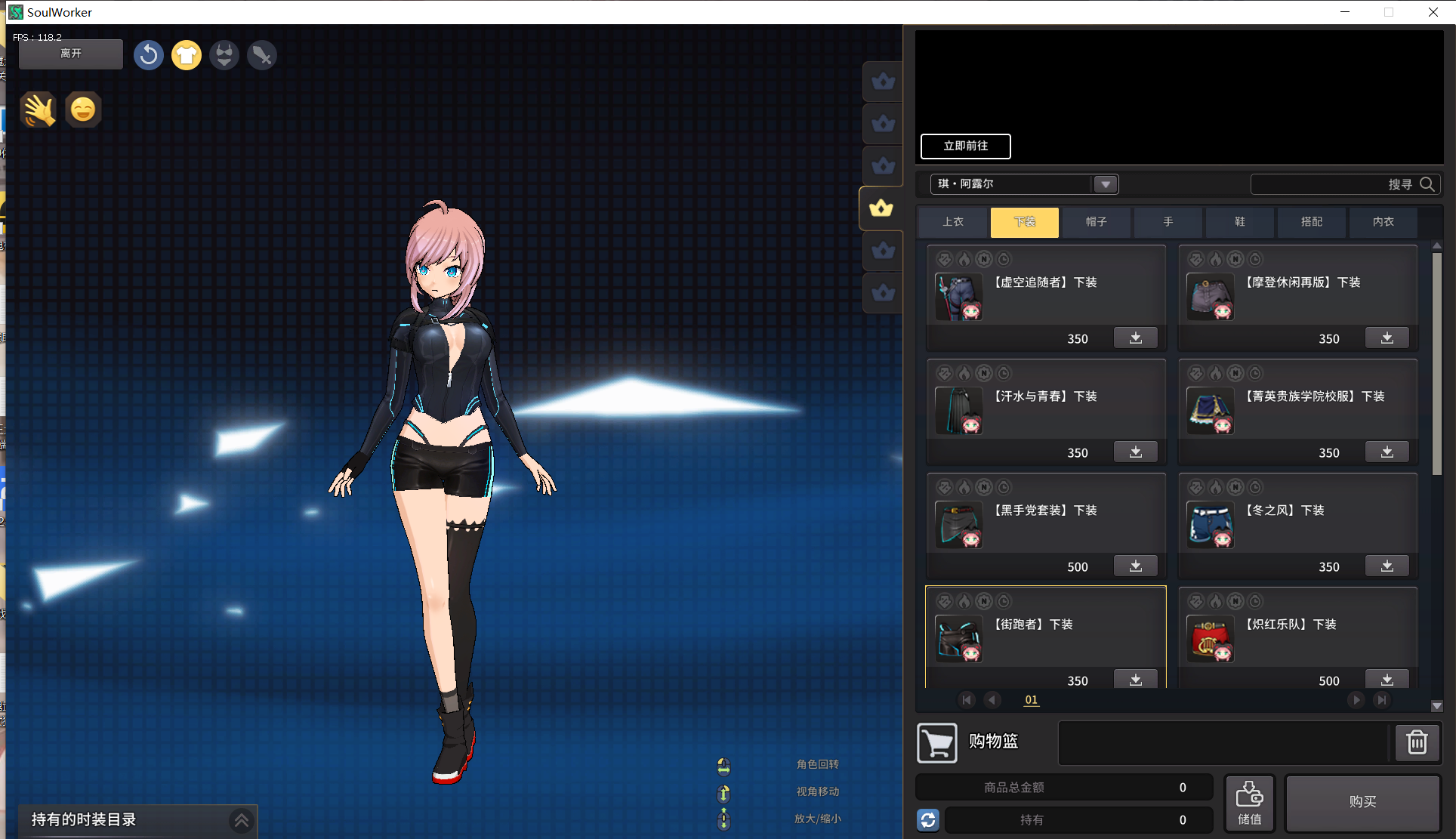The height and width of the screenshot is (839, 1456).
Task: Click the rotate reset icon
Action: pos(149,55)
